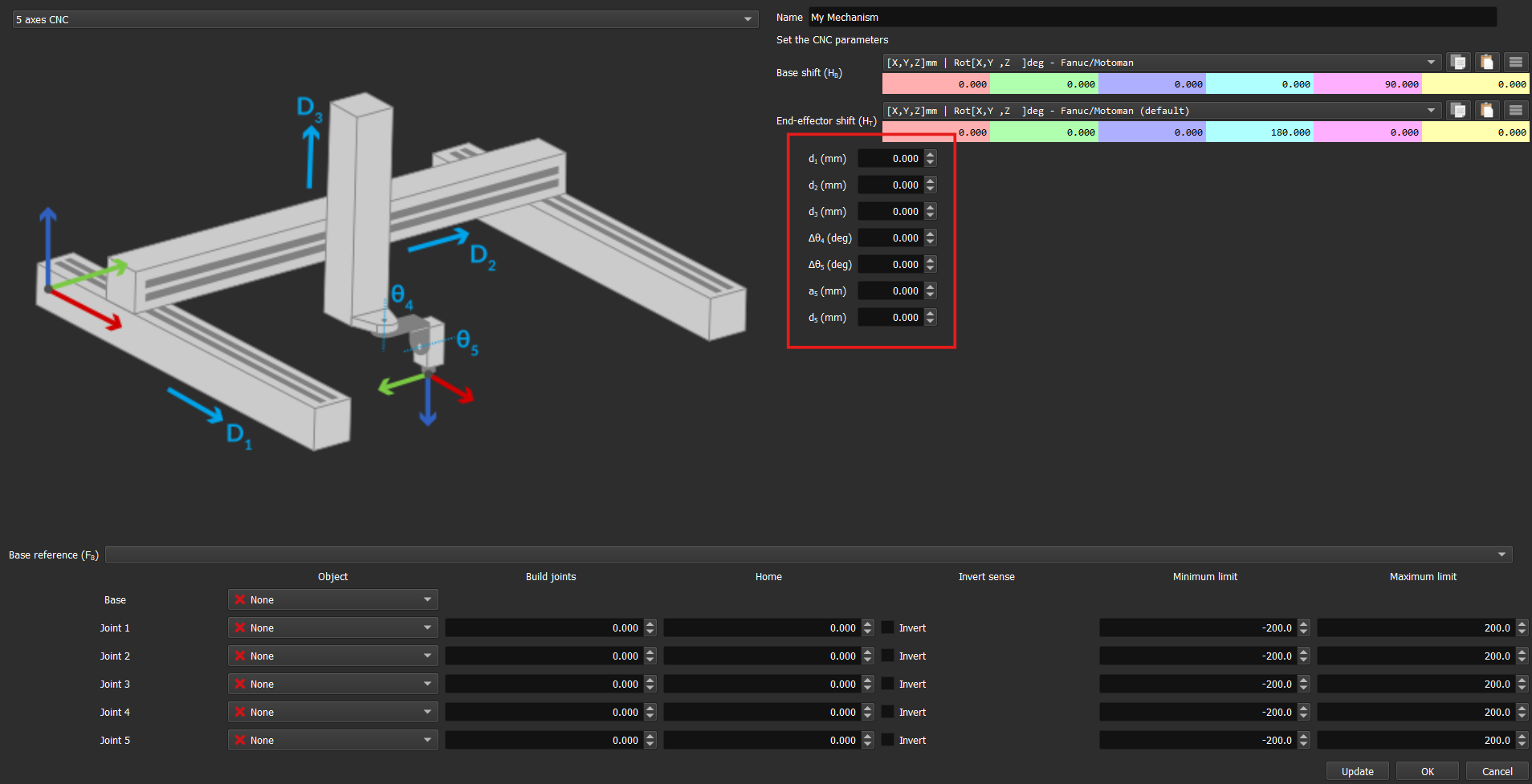Toggle the Invert checkbox for Joint 3
The height and width of the screenshot is (784, 1532).
[x=888, y=684]
